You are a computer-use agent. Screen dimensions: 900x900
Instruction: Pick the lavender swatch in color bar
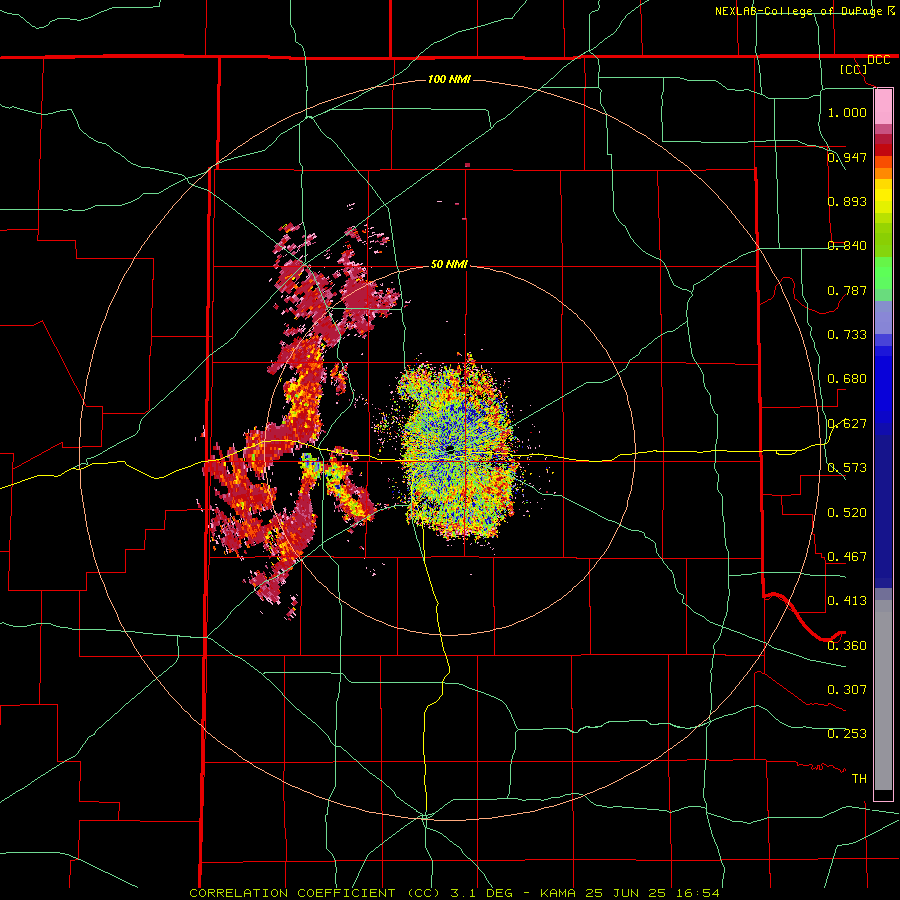(x=883, y=317)
